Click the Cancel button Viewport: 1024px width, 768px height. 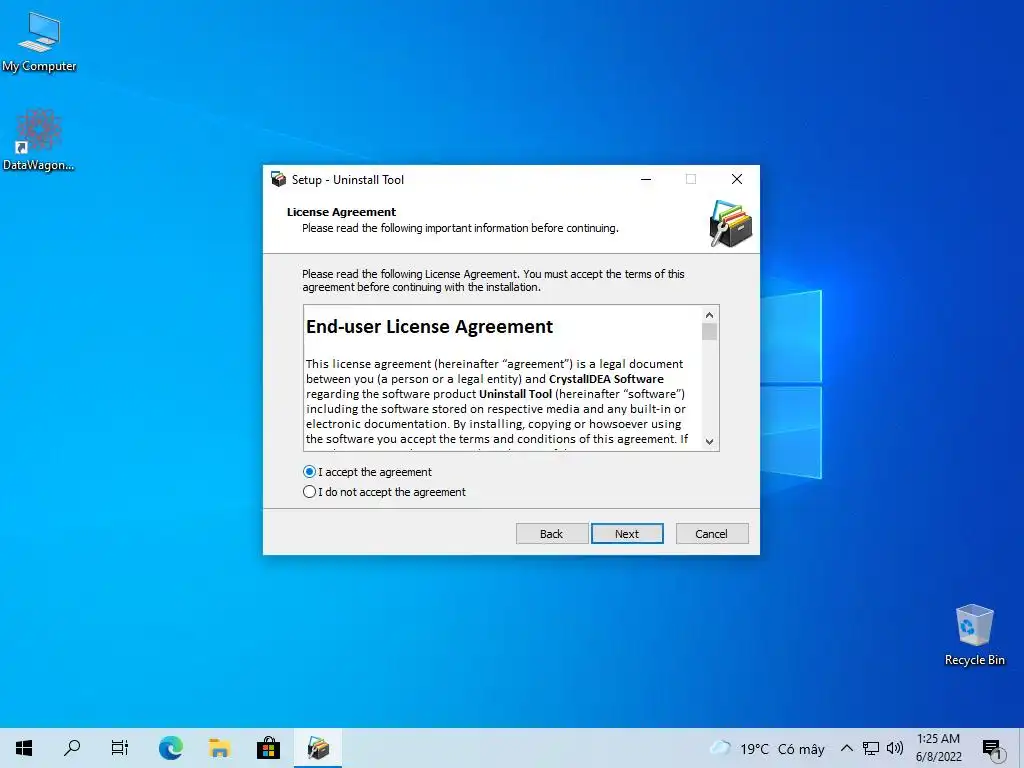coord(712,534)
